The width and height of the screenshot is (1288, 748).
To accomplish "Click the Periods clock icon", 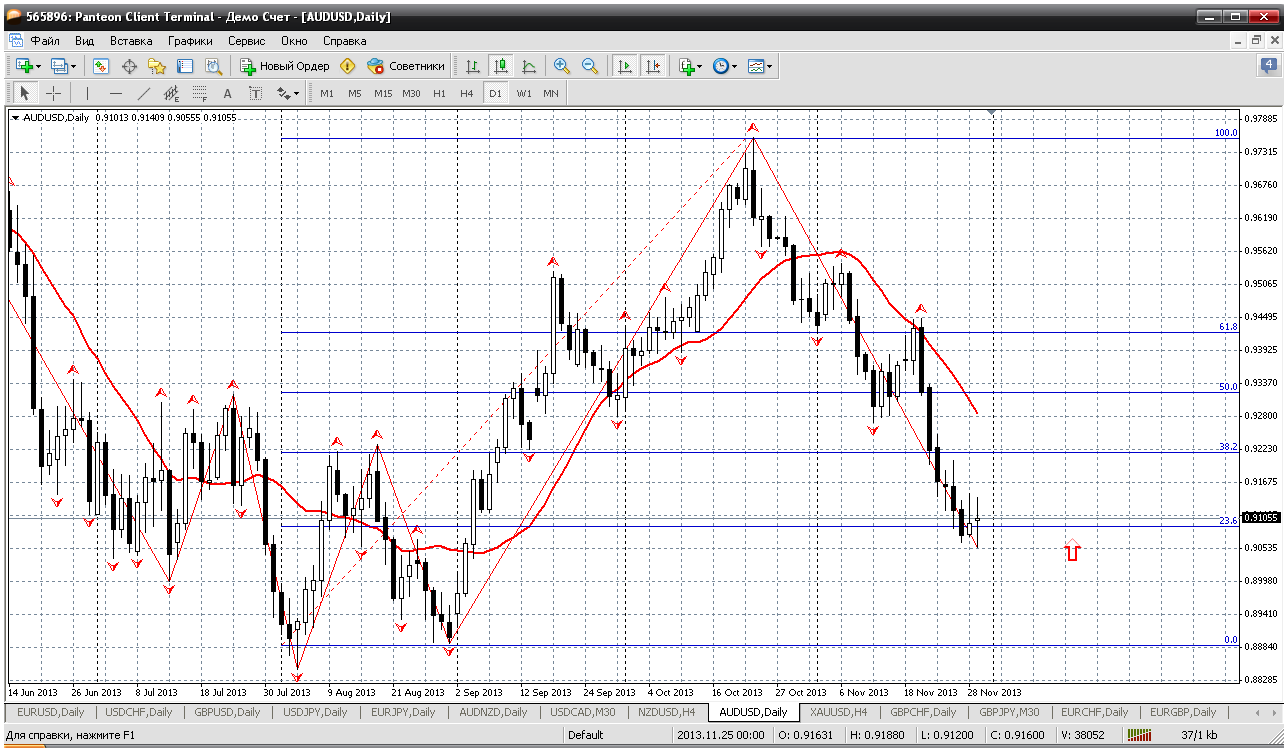I will [720, 66].
